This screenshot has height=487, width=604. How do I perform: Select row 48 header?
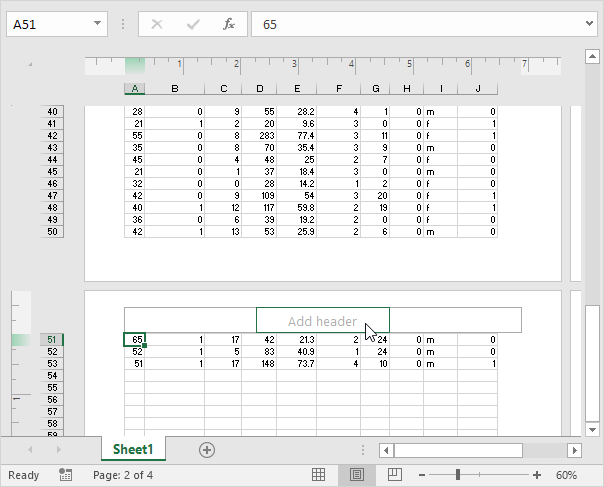[52, 208]
